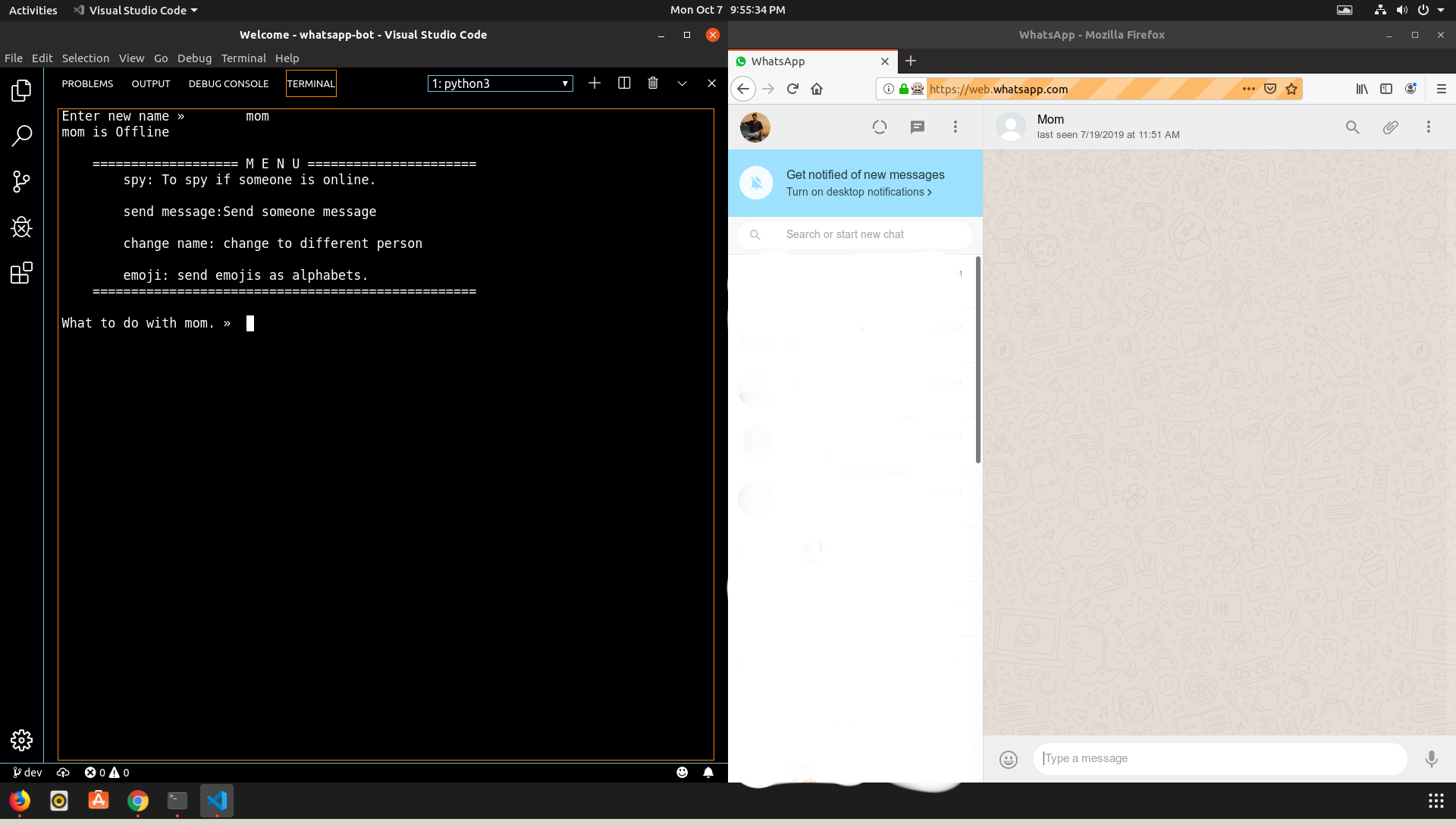This screenshot has width=1456, height=825.
Task: Open errors and warnings status indicator
Action: tap(107, 773)
